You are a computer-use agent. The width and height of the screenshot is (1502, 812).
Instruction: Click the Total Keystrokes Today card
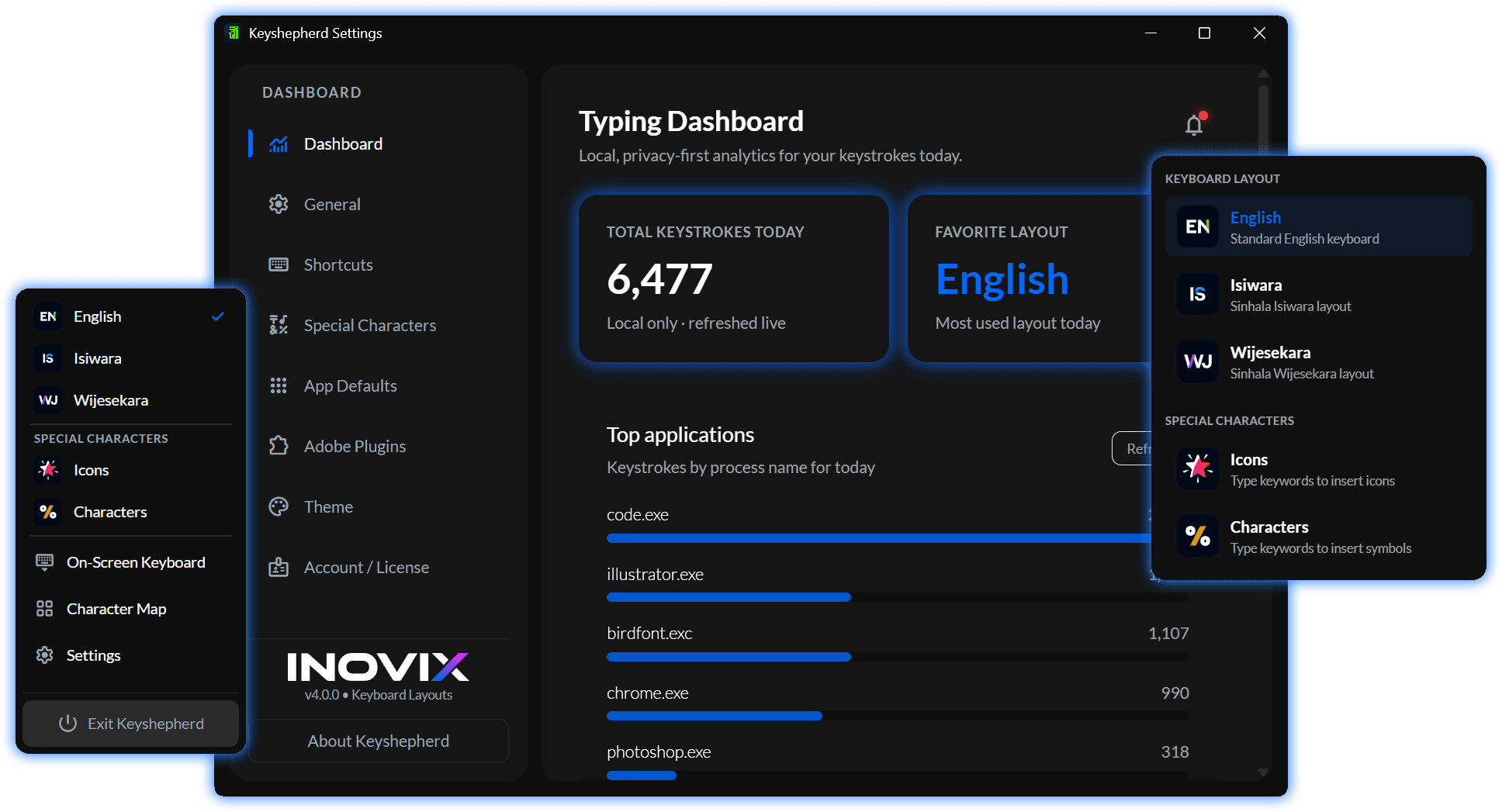(x=734, y=278)
